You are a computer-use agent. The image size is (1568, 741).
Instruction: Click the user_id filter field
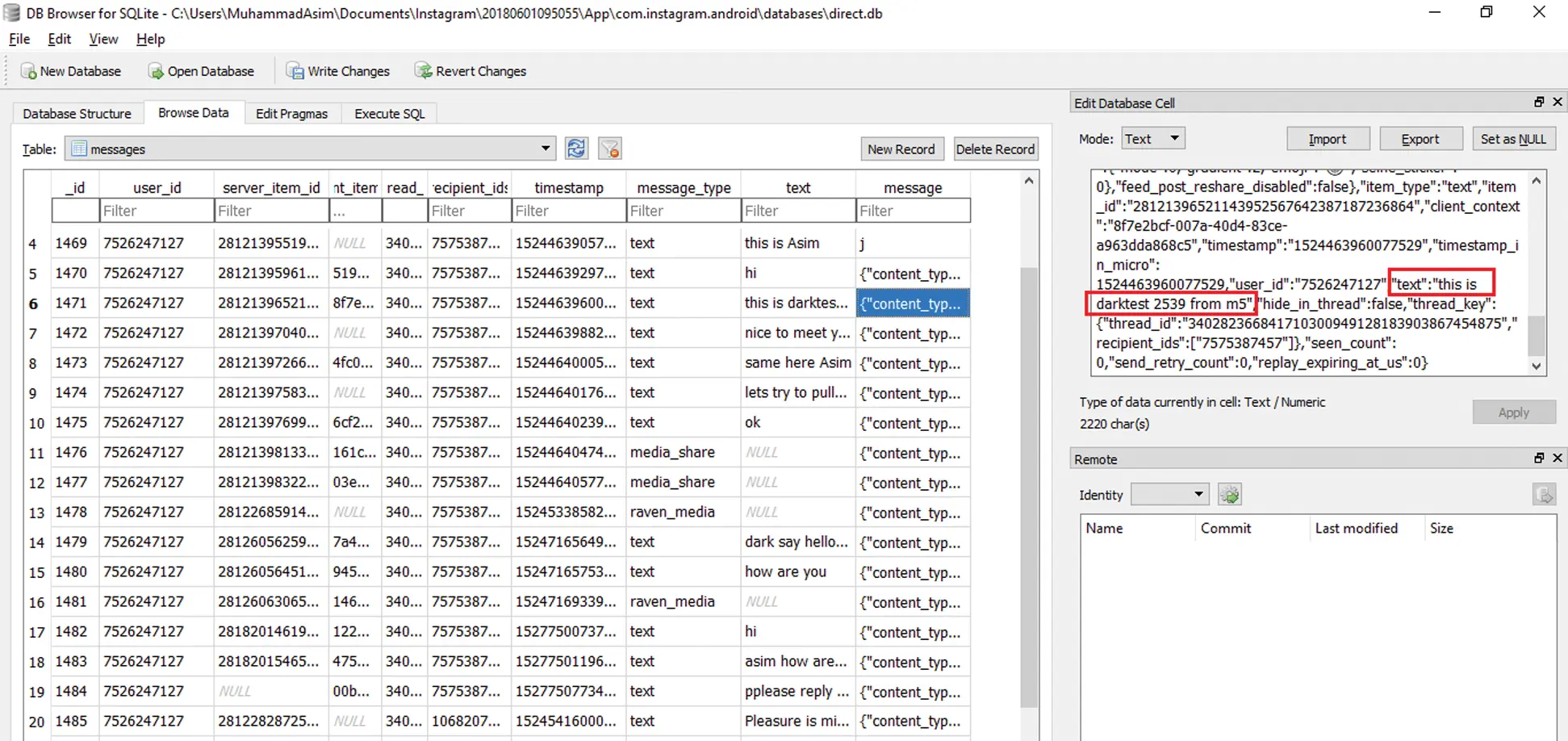[x=157, y=211]
